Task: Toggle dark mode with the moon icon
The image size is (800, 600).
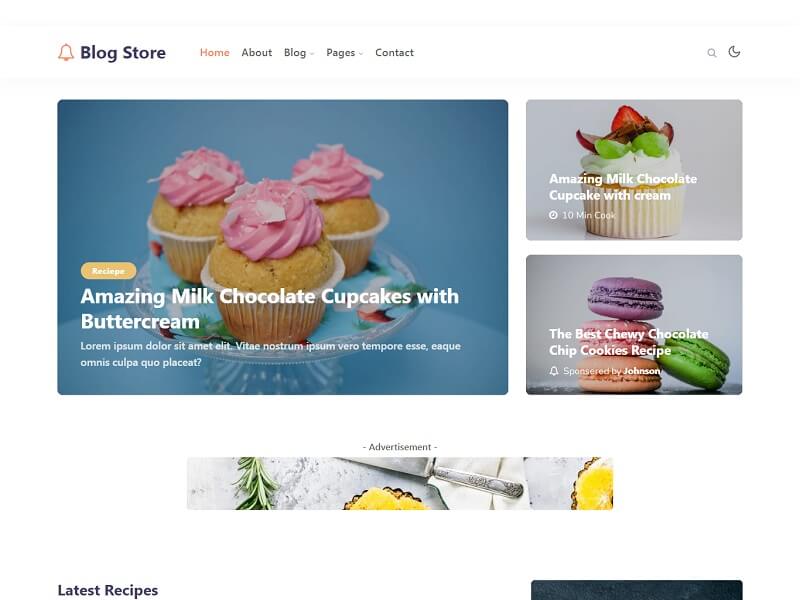Action: pos(734,52)
